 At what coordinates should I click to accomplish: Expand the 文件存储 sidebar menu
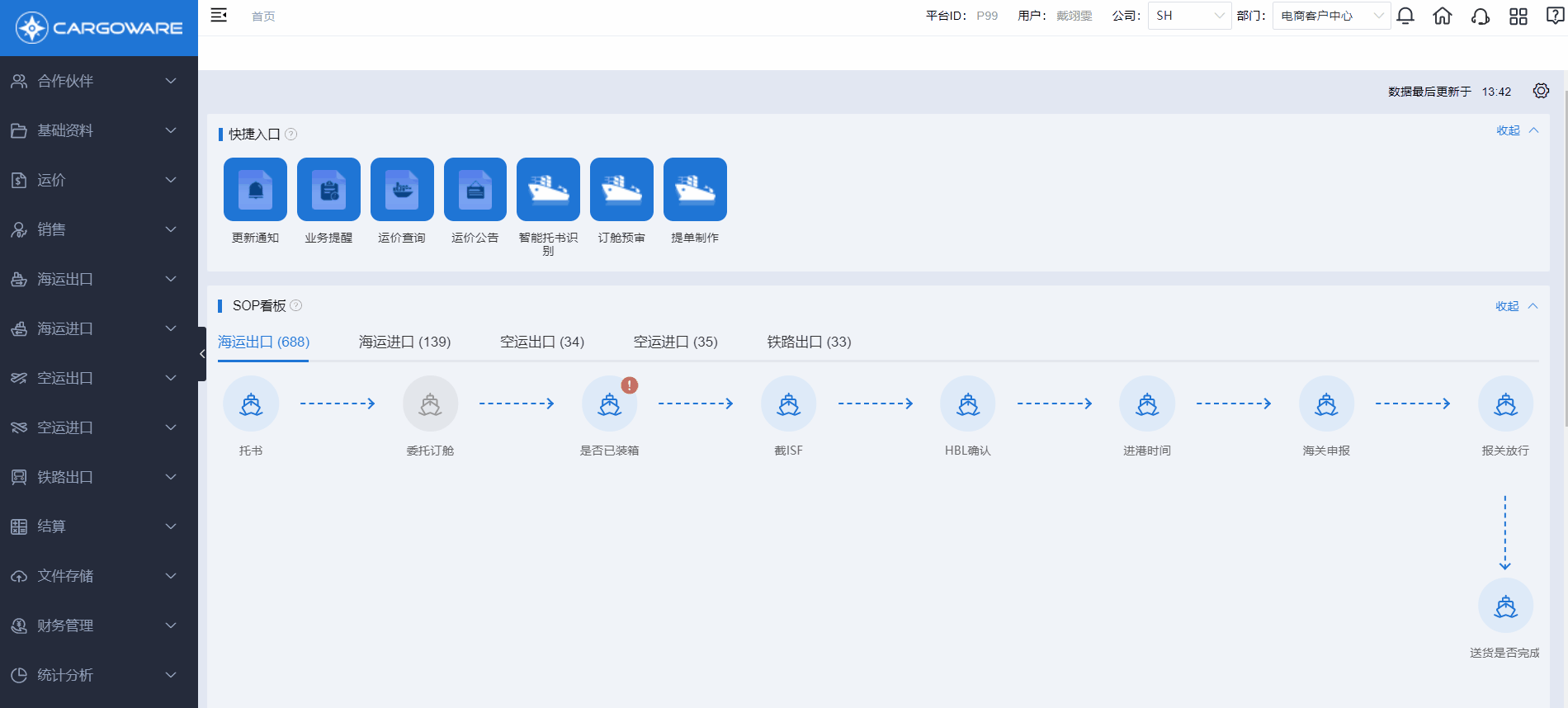pos(99,576)
